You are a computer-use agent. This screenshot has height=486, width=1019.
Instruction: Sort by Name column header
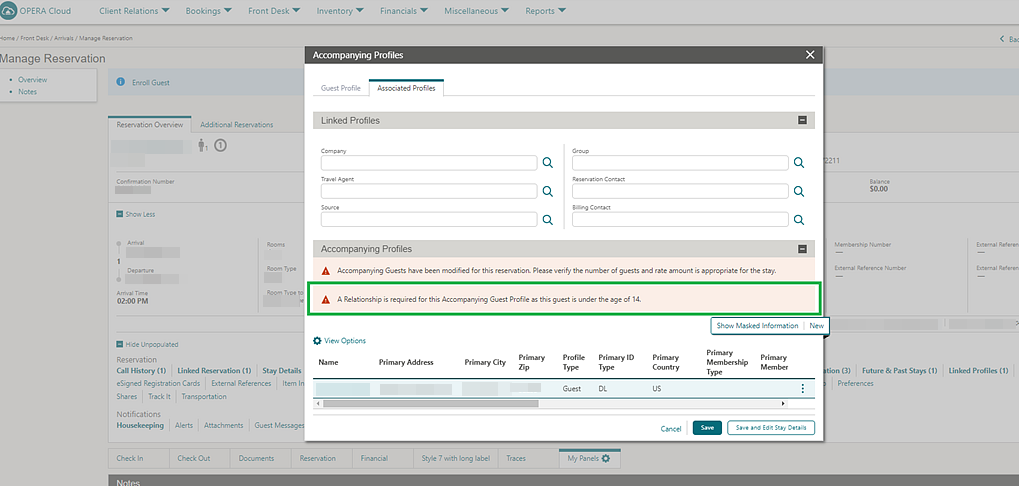328,362
